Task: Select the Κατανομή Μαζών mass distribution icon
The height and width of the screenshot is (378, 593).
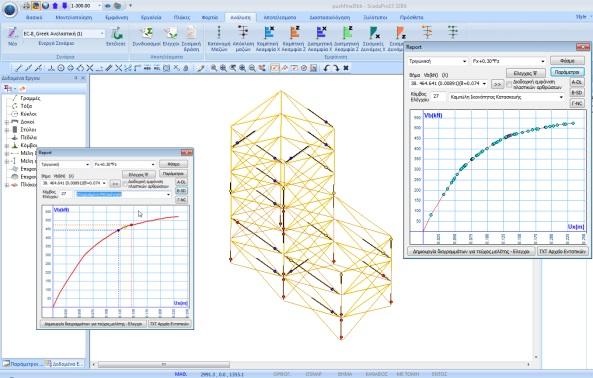Action: point(219,33)
